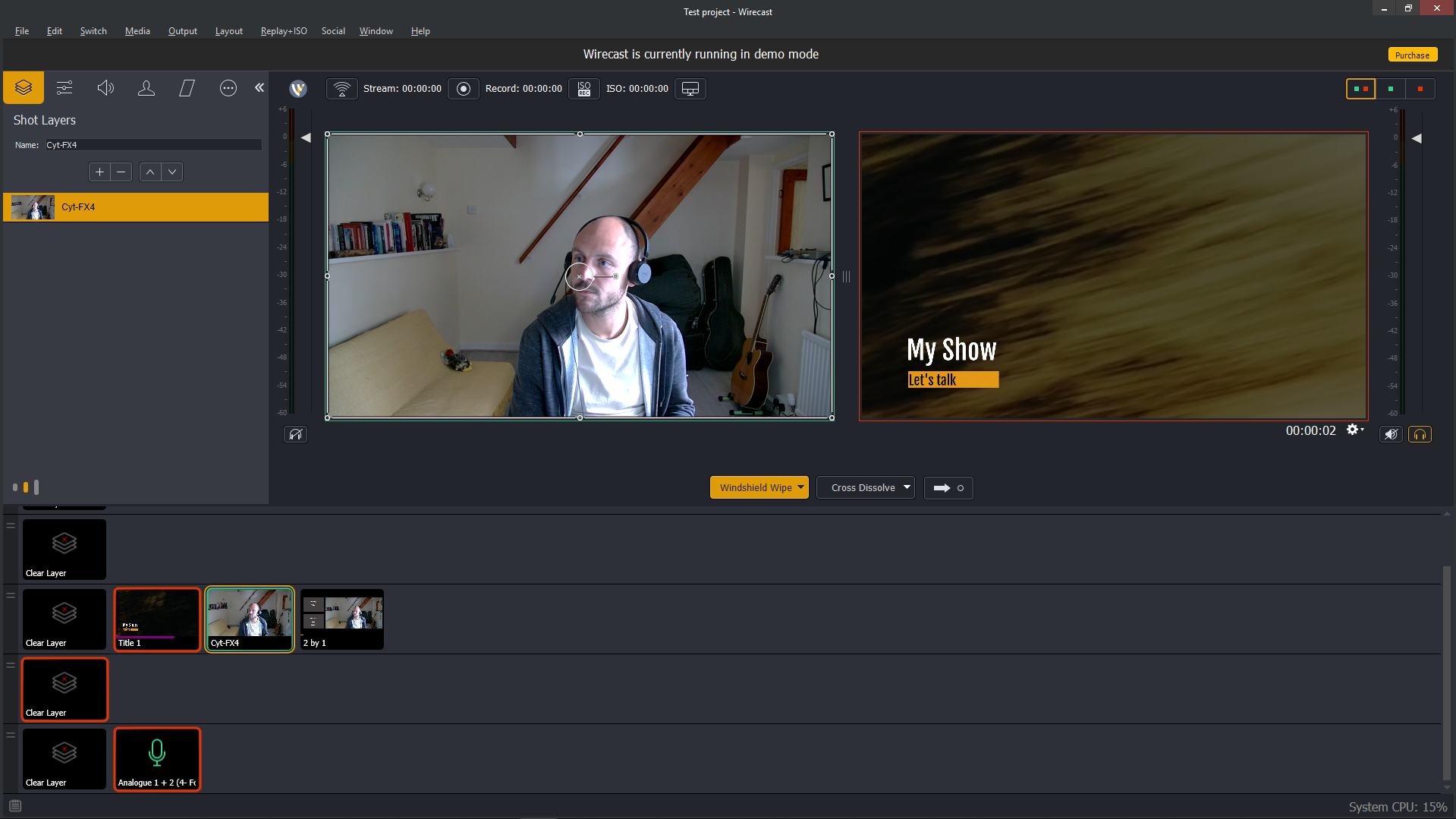This screenshot has width=1456, height=819.
Task: Open the audio properties speaker tab
Action: click(x=105, y=88)
